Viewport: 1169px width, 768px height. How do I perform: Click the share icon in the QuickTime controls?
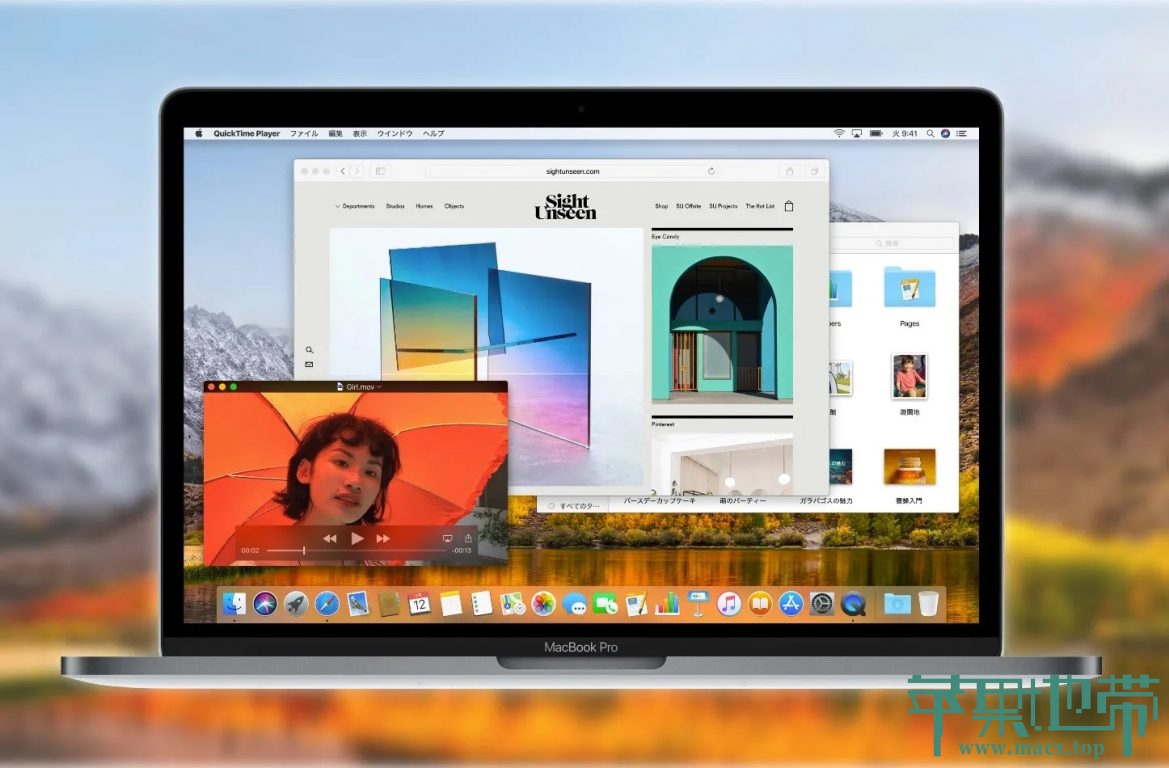[468, 538]
